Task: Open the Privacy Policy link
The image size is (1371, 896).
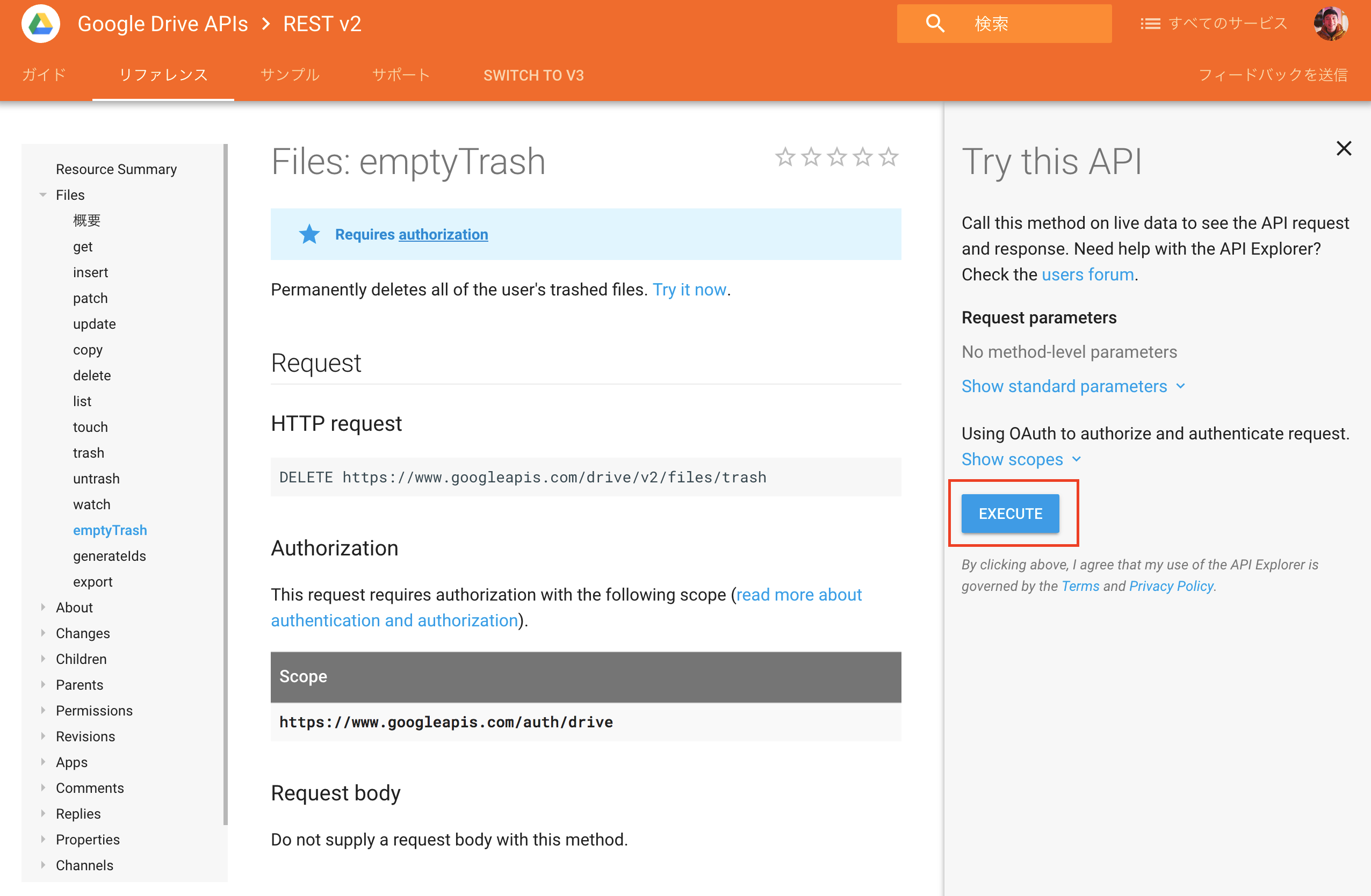Action: 1171,586
